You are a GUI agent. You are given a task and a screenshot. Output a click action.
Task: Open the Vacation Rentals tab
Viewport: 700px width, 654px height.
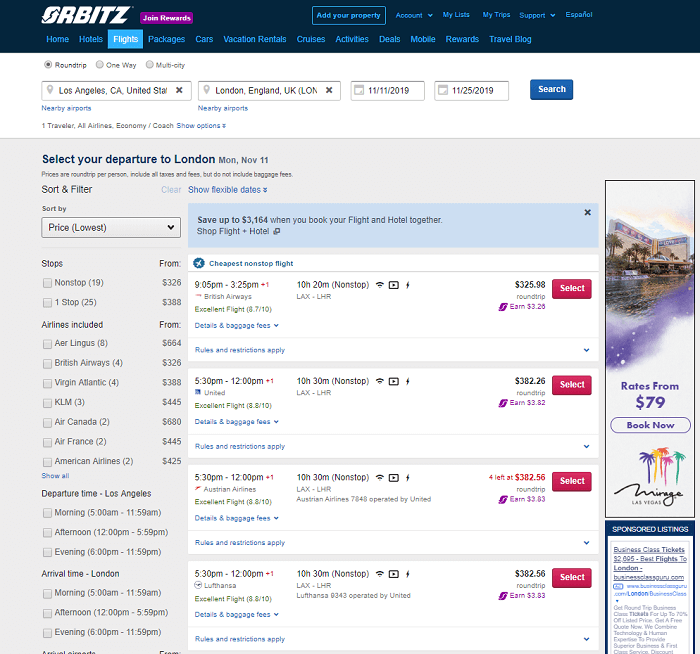pyautogui.click(x=255, y=39)
